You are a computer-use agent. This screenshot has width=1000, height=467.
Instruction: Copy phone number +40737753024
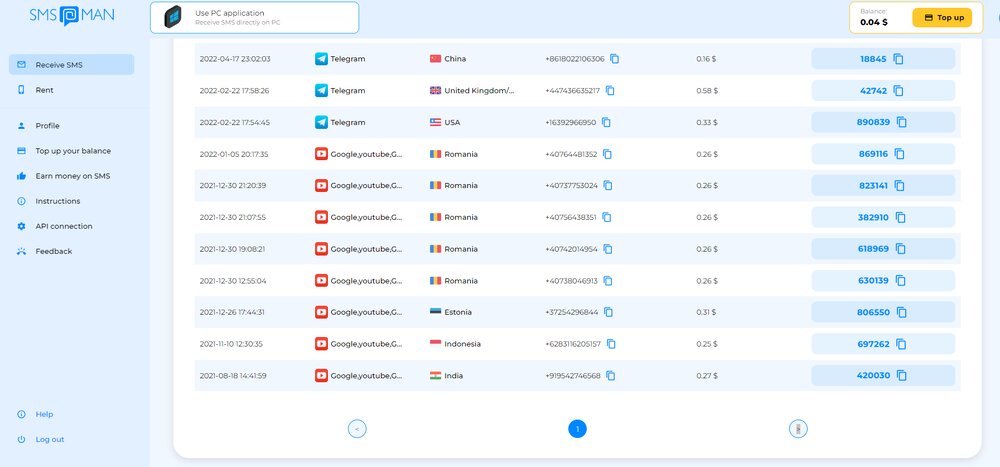point(608,186)
